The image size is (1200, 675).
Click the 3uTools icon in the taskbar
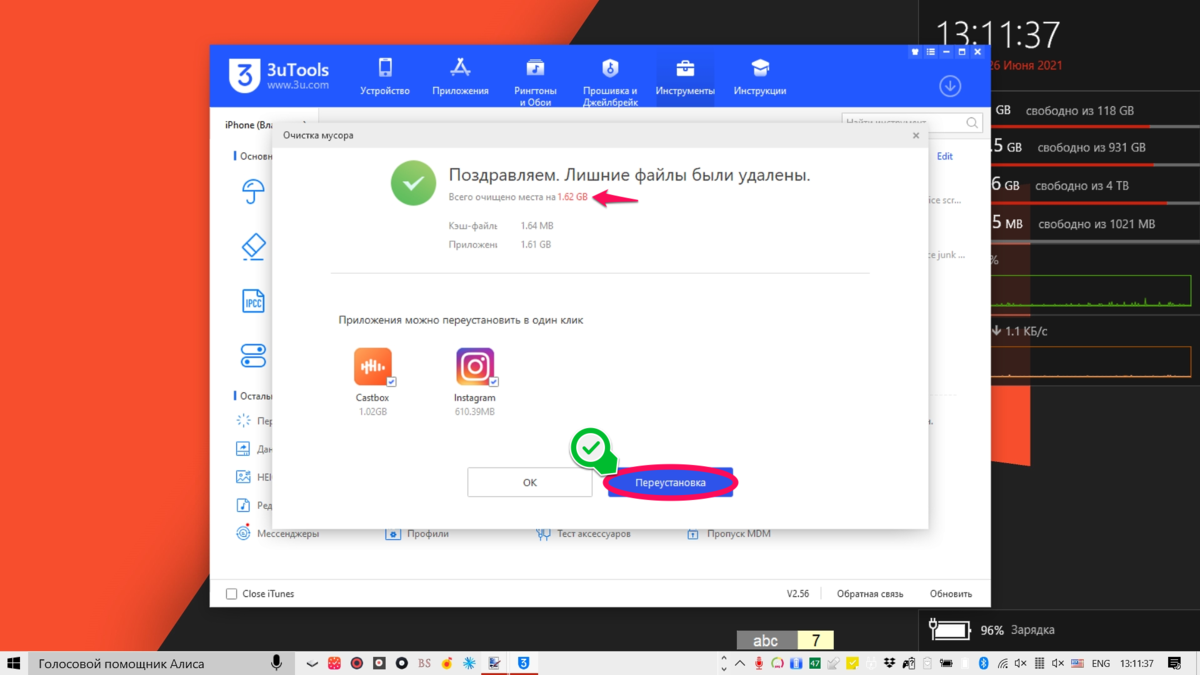pyautogui.click(x=523, y=663)
